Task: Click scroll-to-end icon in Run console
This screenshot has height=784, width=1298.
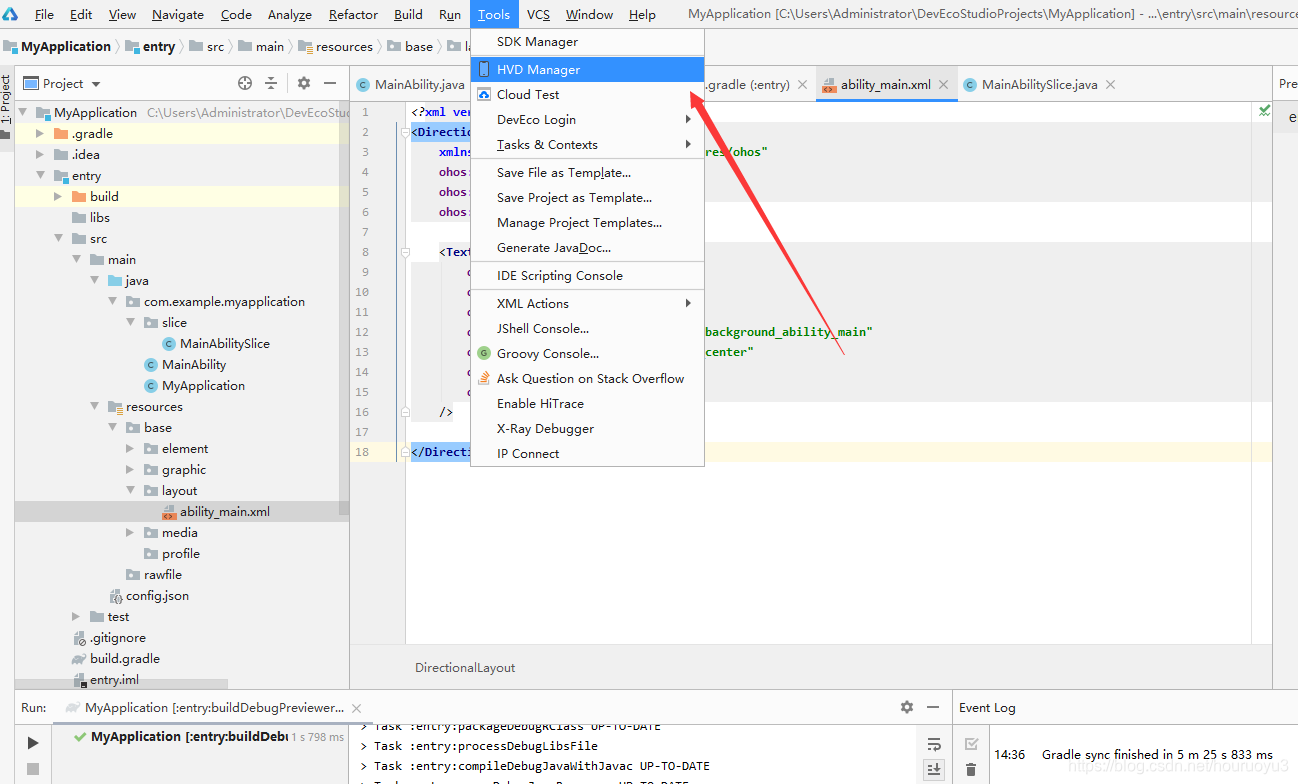Action: 934,768
